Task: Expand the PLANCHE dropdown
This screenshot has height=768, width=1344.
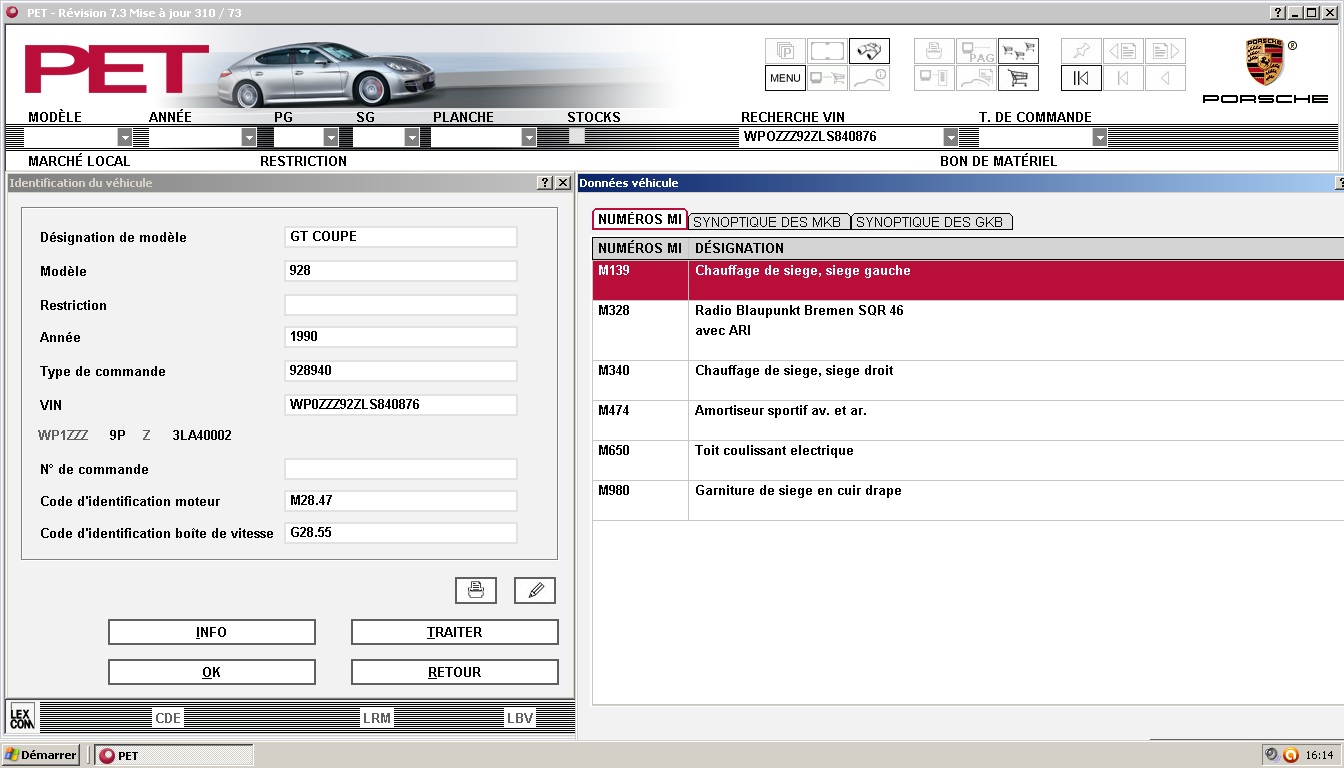Action: point(529,137)
